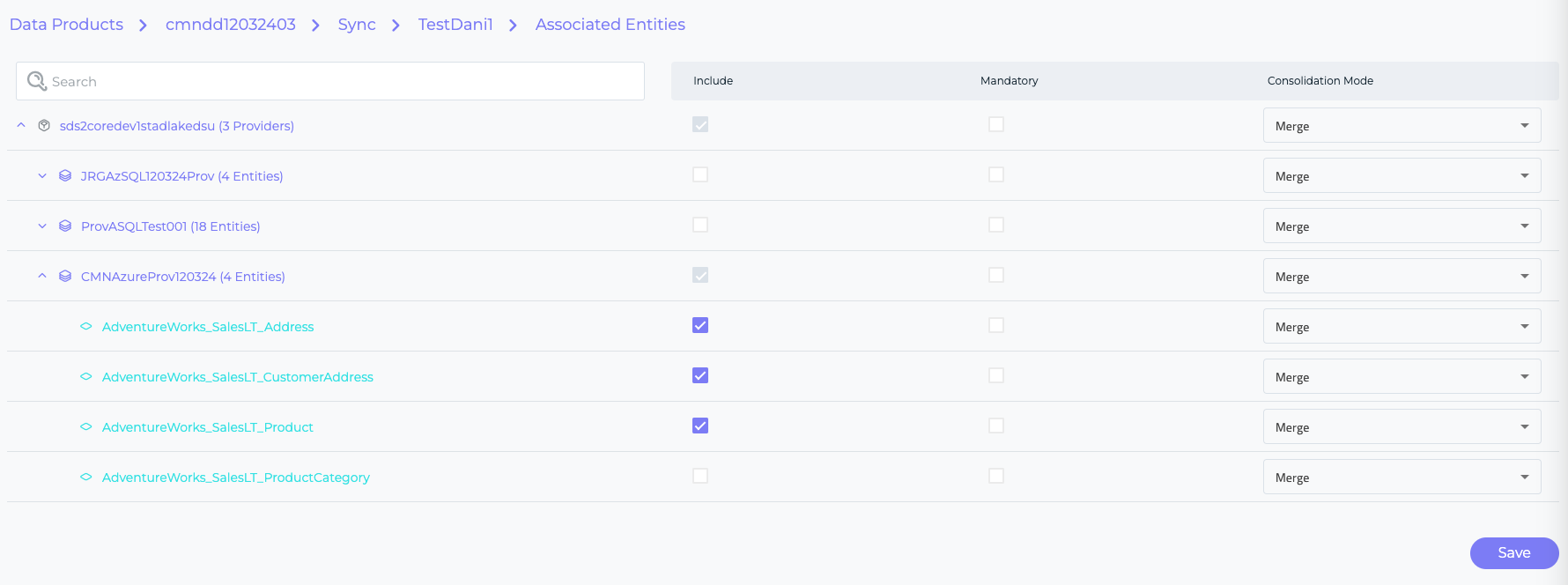
Task: Navigate to the Sync breadcrumb
Action: [x=357, y=25]
